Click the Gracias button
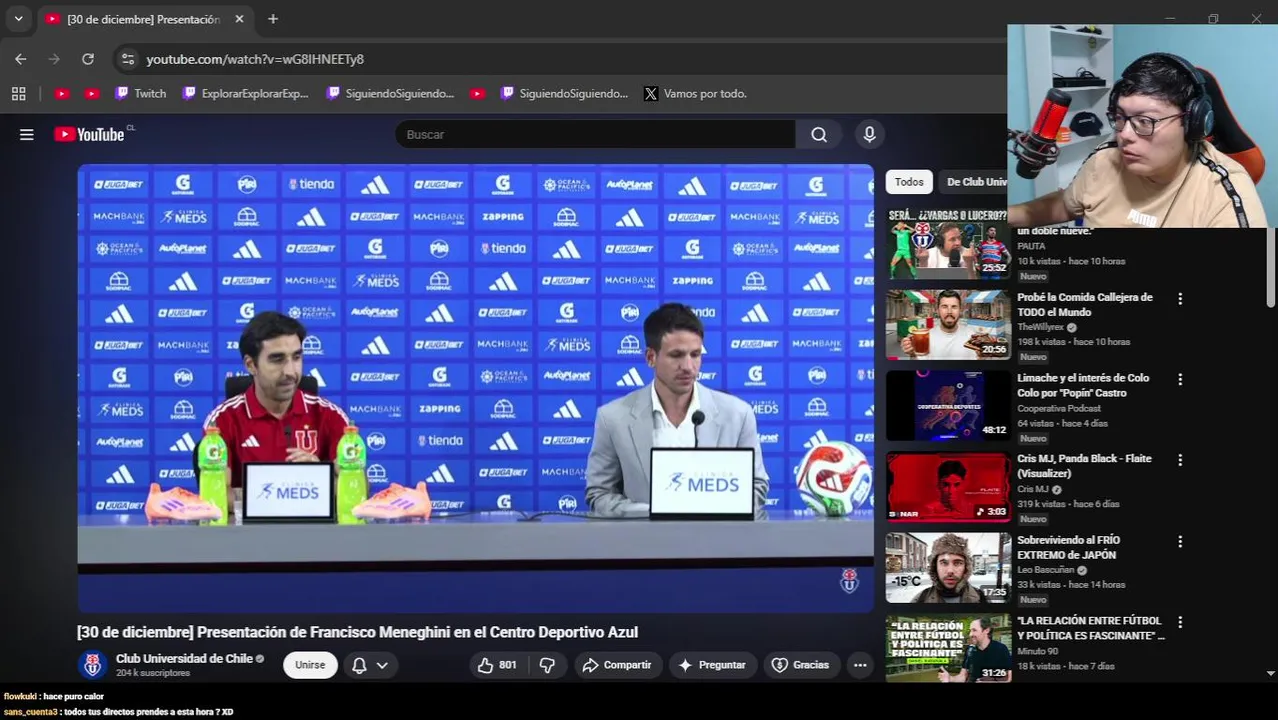 800,665
